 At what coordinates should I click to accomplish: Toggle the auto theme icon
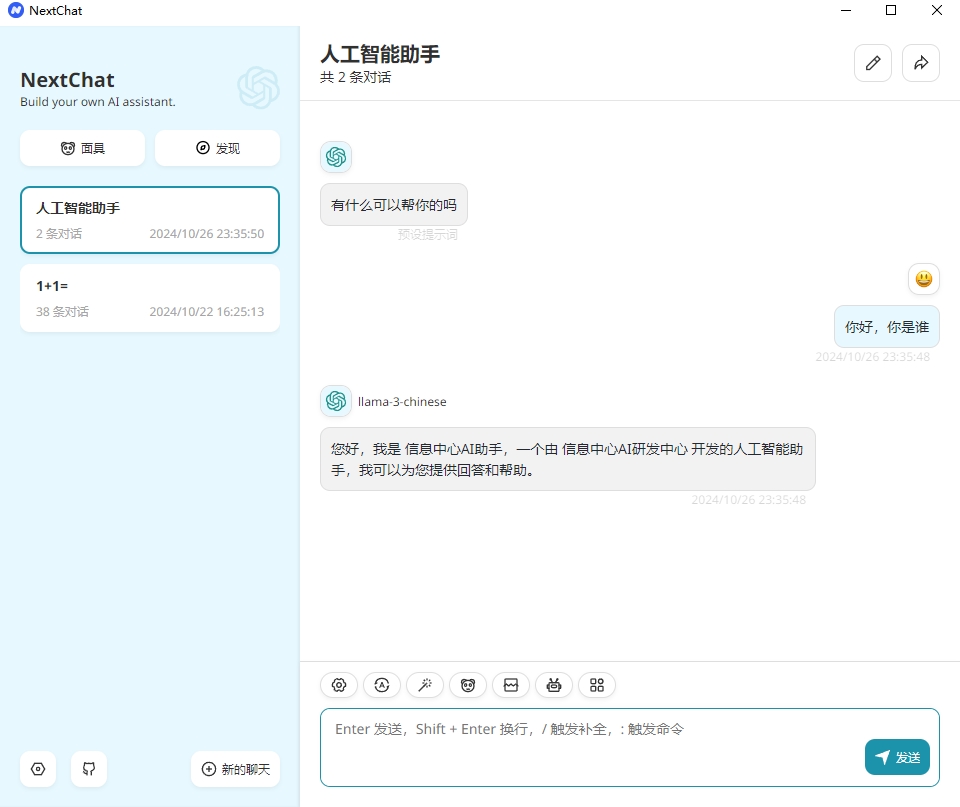(382, 685)
